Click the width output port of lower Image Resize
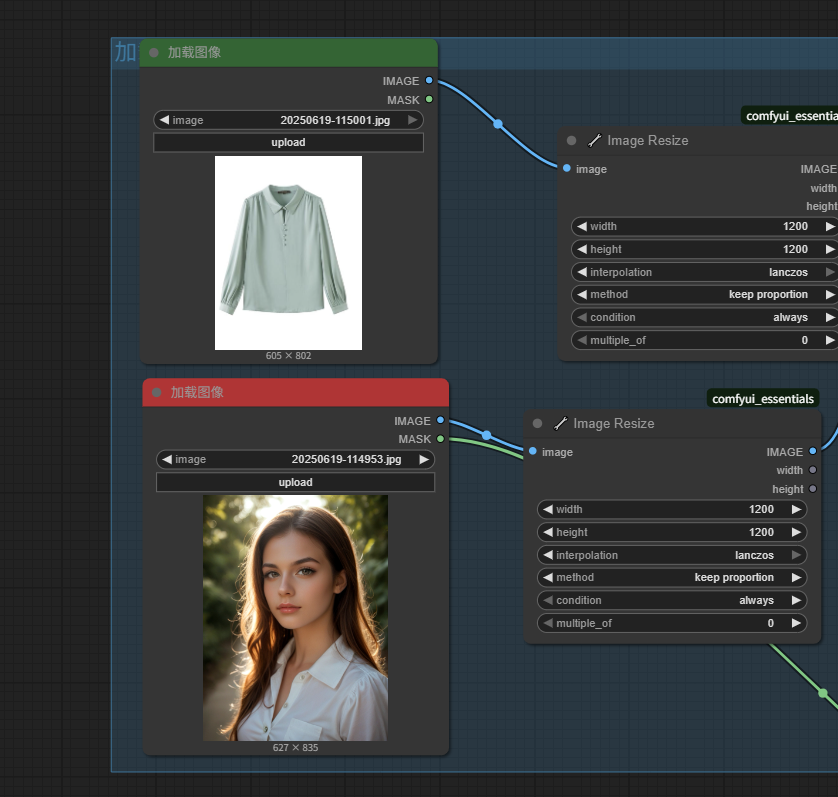Image resolution: width=838 pixels, height=797 pixels. click(813, 470)
